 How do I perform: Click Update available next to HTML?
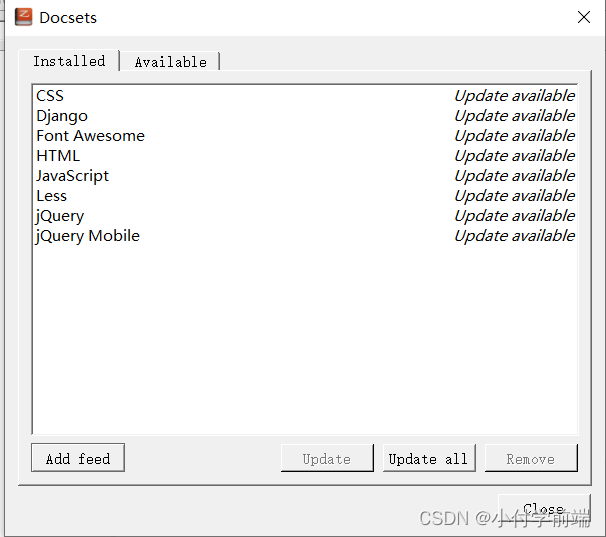pyautogui.click(x=514, y=156)
